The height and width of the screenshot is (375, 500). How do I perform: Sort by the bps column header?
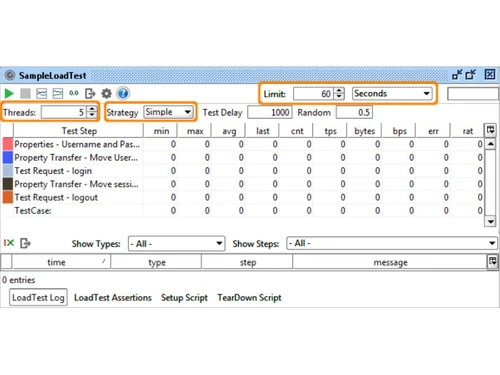(399, 131)
